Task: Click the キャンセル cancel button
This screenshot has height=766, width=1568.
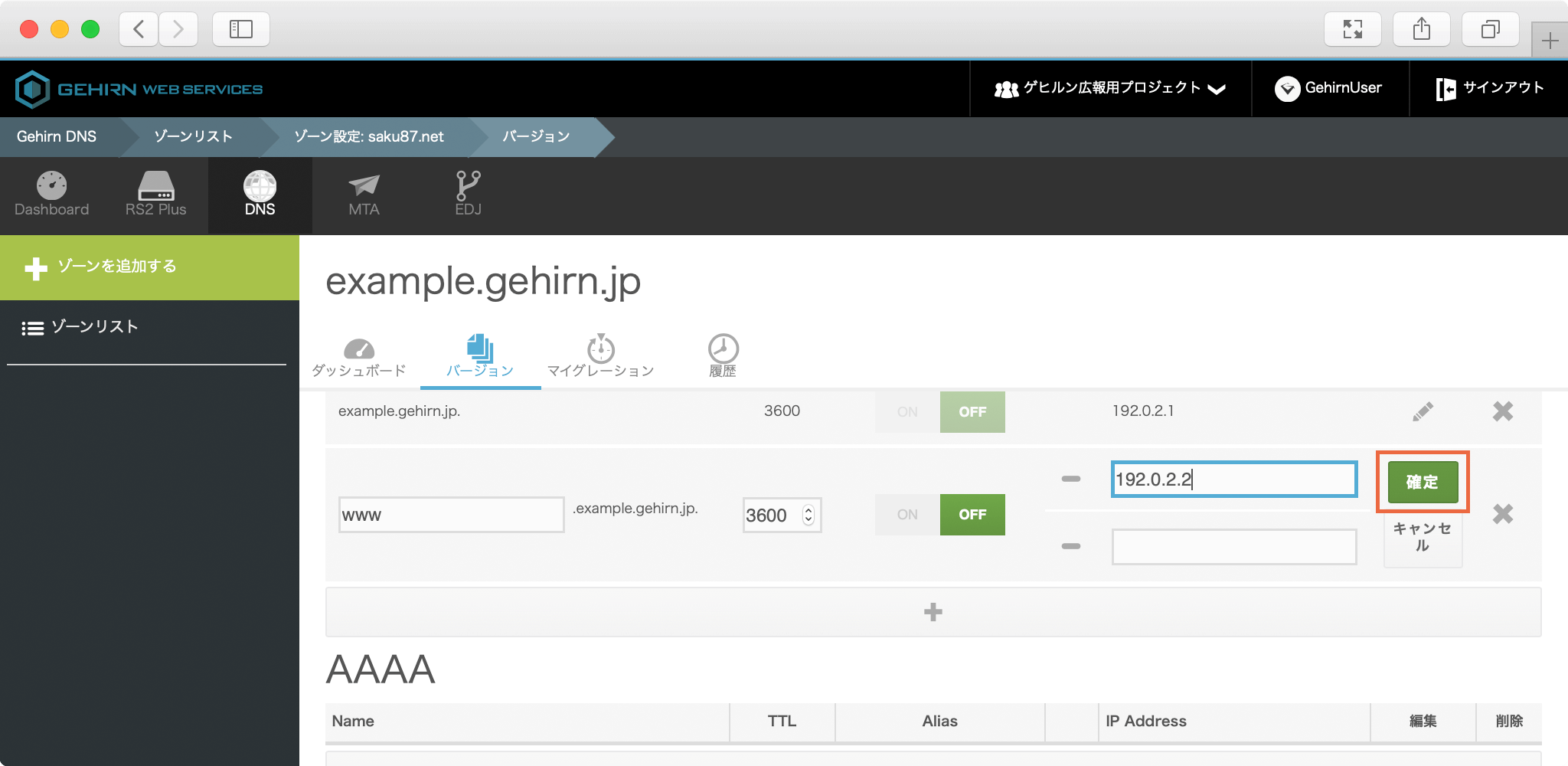Action: pyautogui.click(x=1423, y=537)
